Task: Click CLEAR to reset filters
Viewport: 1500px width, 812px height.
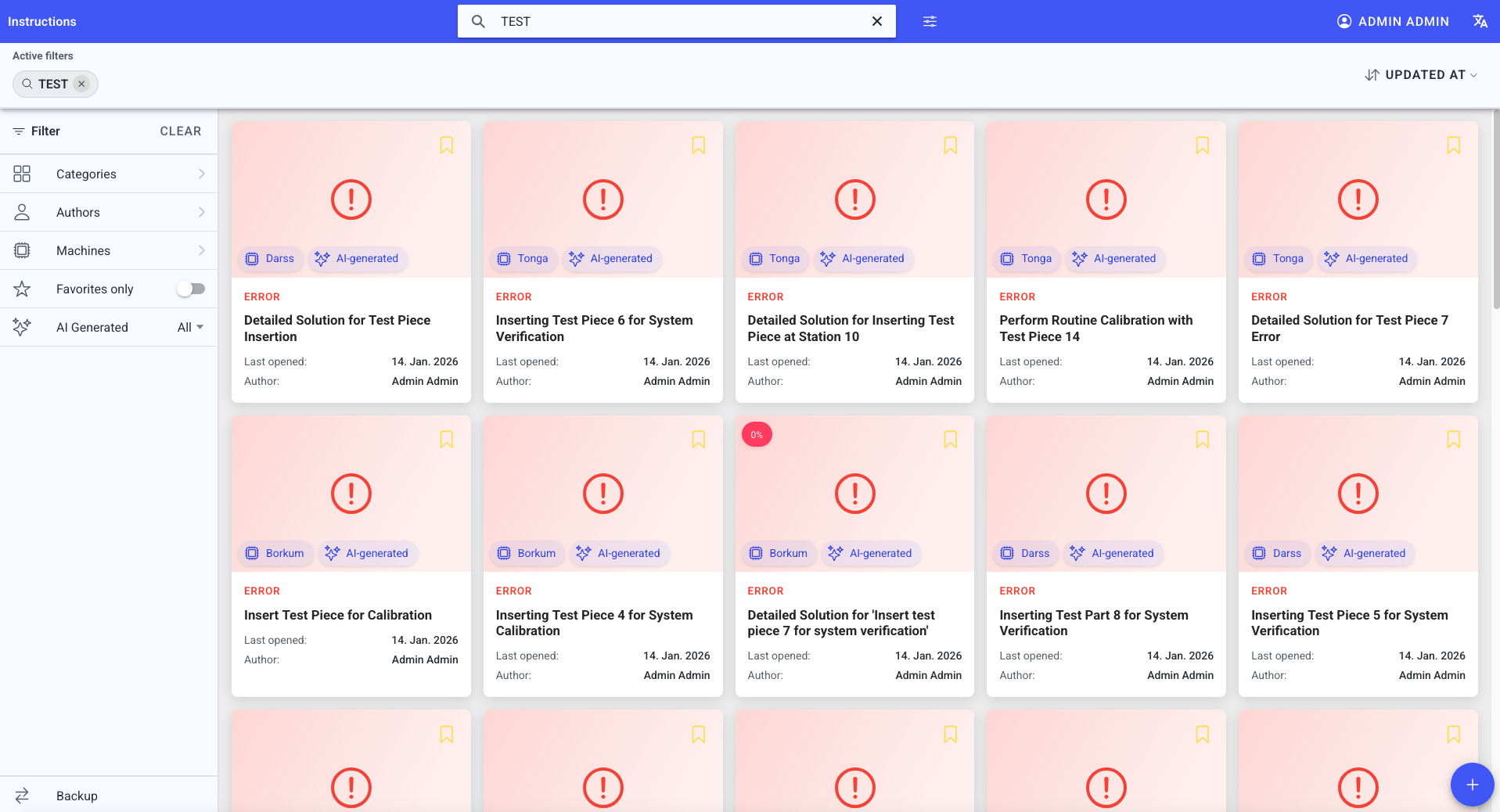Action: (181, 131)
